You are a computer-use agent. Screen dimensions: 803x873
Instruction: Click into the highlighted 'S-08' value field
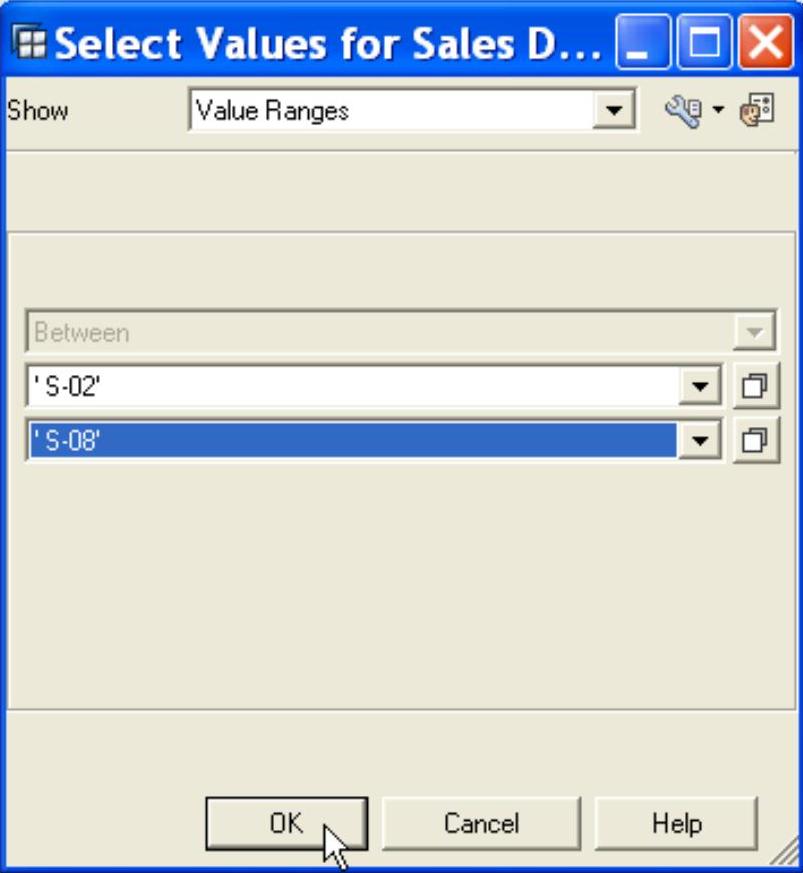(350, 440)
